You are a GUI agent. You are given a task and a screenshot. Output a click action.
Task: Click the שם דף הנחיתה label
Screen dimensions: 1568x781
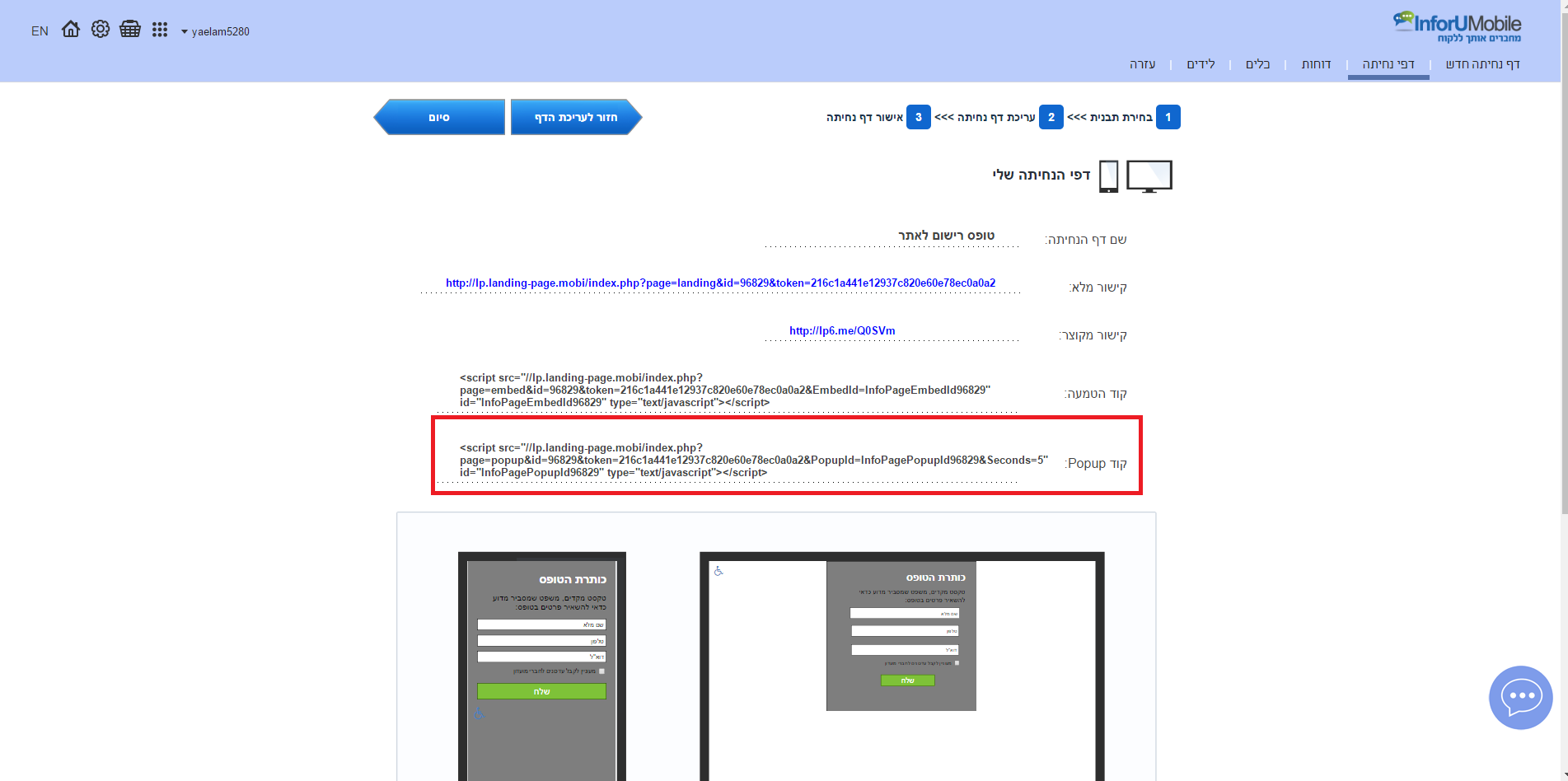1086,240
